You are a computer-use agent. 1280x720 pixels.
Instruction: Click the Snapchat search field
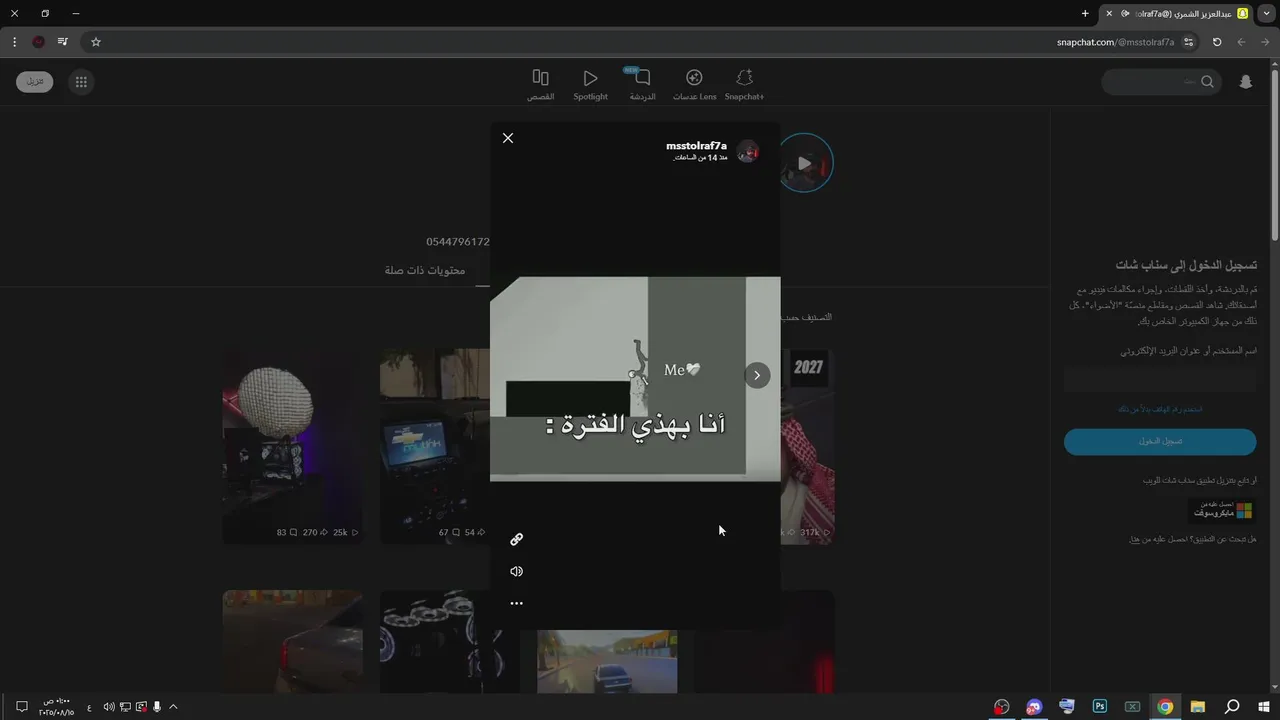pos(1162,82)
